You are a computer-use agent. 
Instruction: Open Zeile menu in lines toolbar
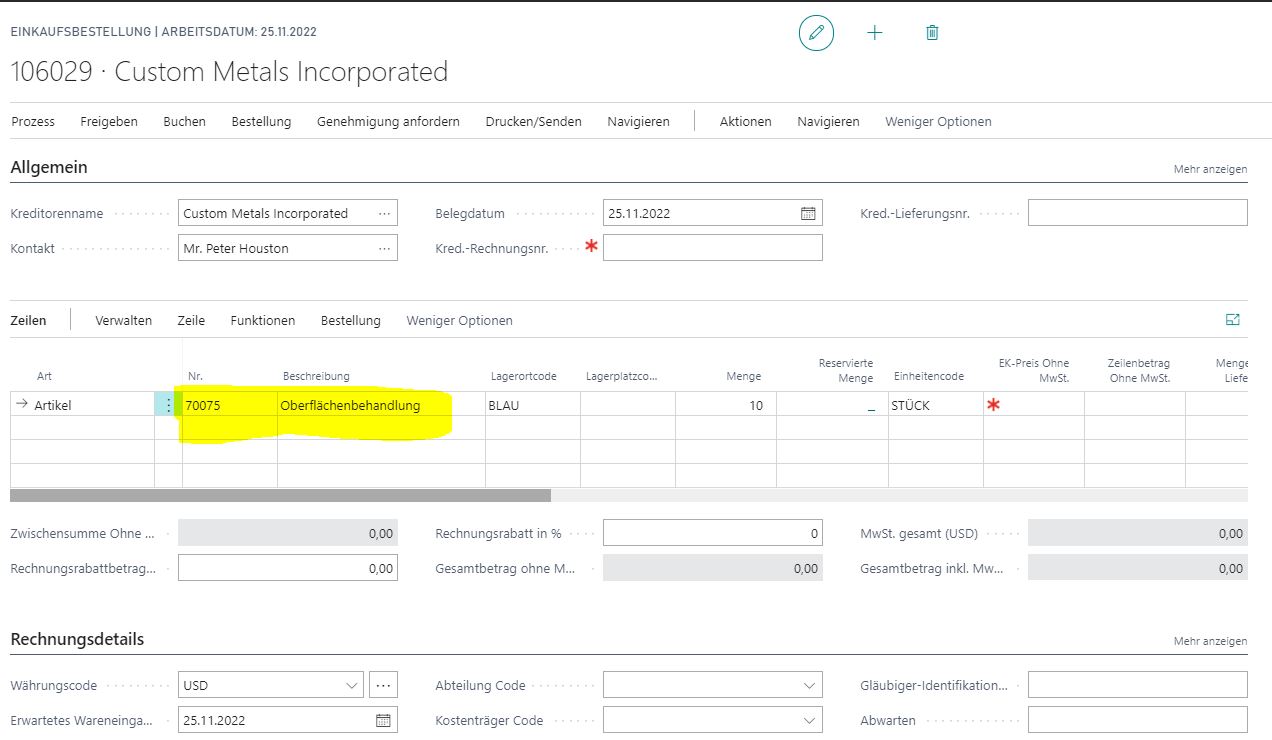191,320
